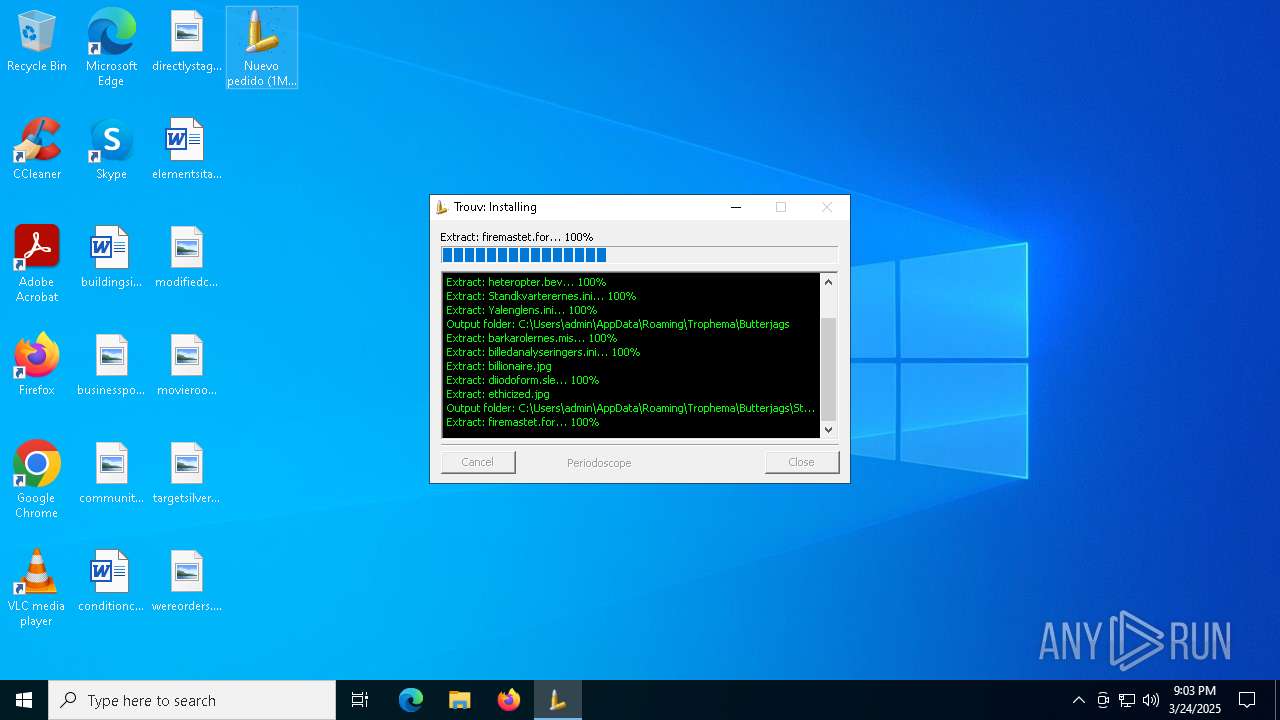Click the Trouv installer taskbar icon
The image size is (1280, 720).
558,700
